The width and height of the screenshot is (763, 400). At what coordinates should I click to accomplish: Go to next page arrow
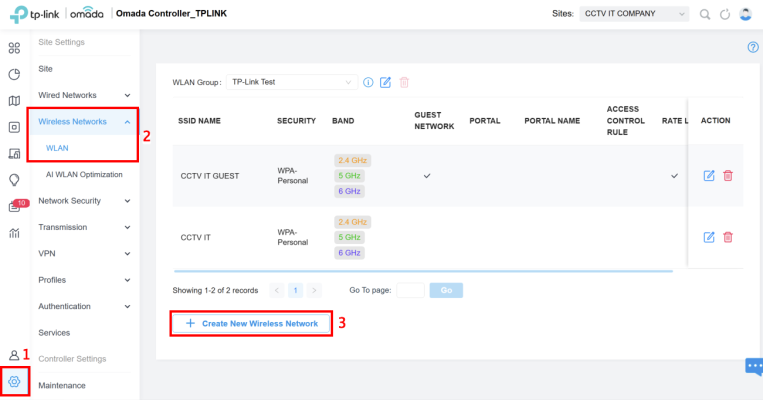[x=314, y=291]
